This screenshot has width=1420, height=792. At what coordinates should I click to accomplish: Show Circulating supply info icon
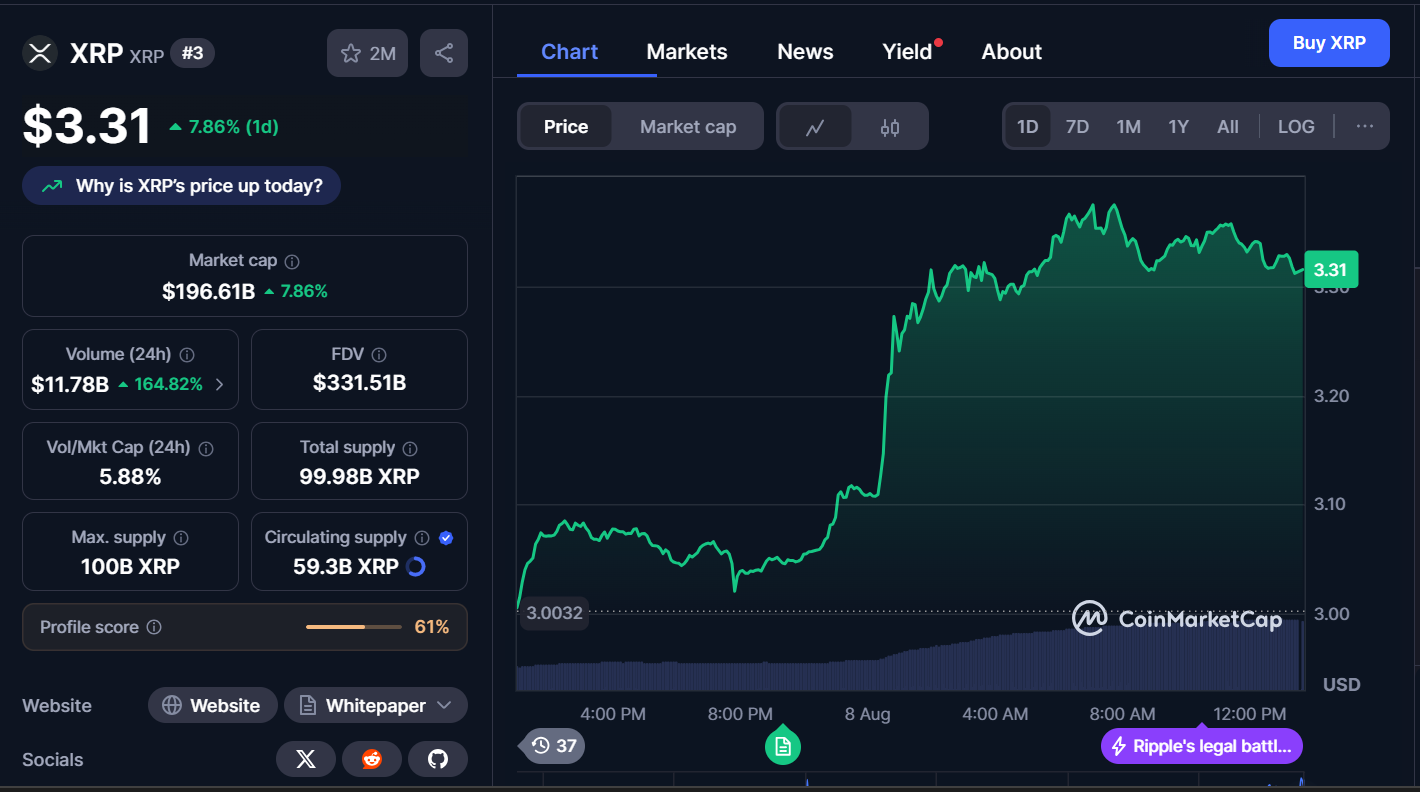click(x=422, y=538)
